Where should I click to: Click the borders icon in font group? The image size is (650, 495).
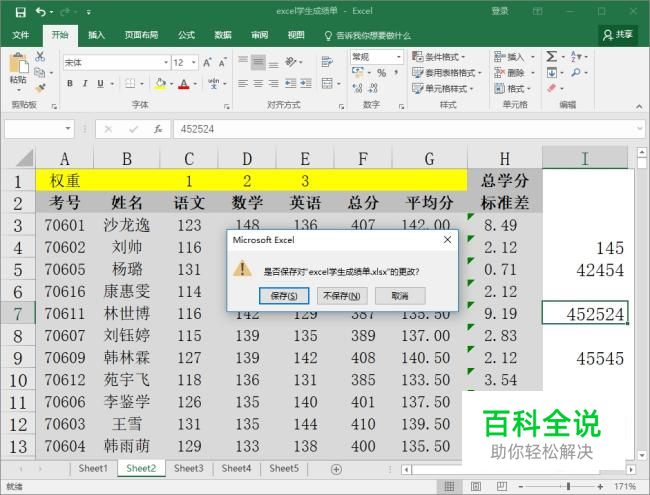(x=130, y=84)
